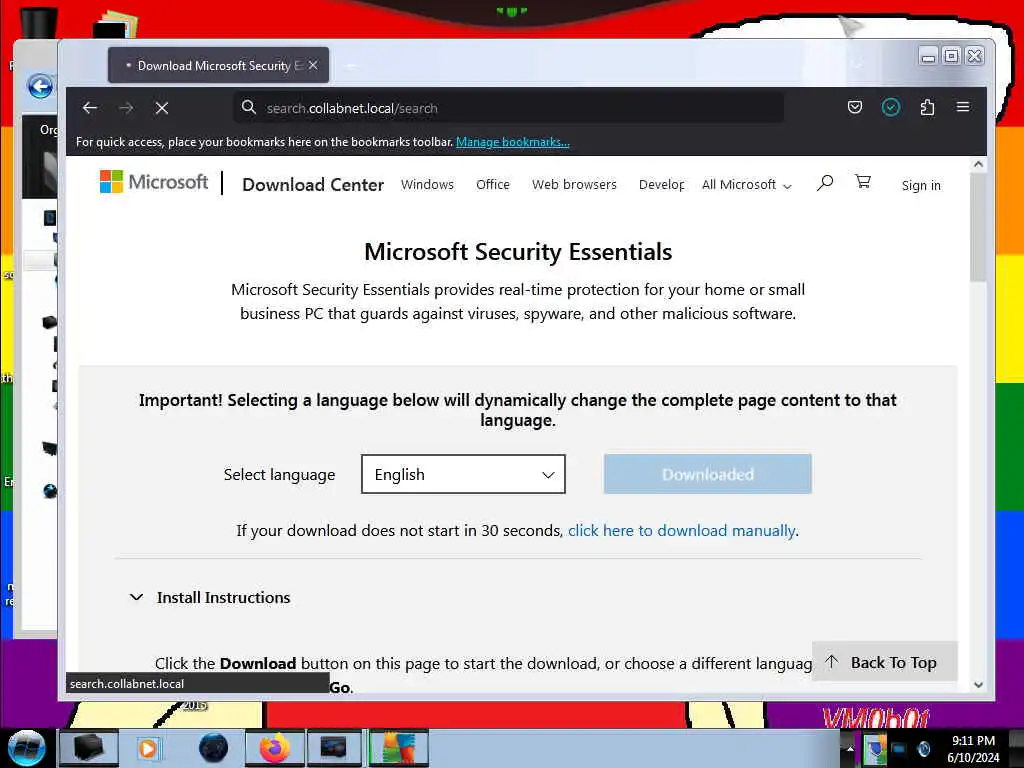1024x768 pixels.
Task: Open the Firefox hamburger application menu
Action: 963,107
